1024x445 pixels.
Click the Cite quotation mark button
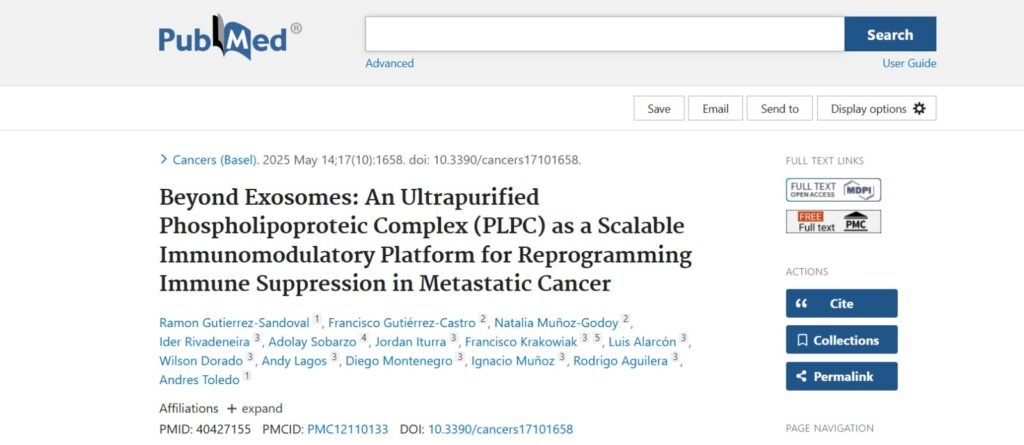(842, 303)
